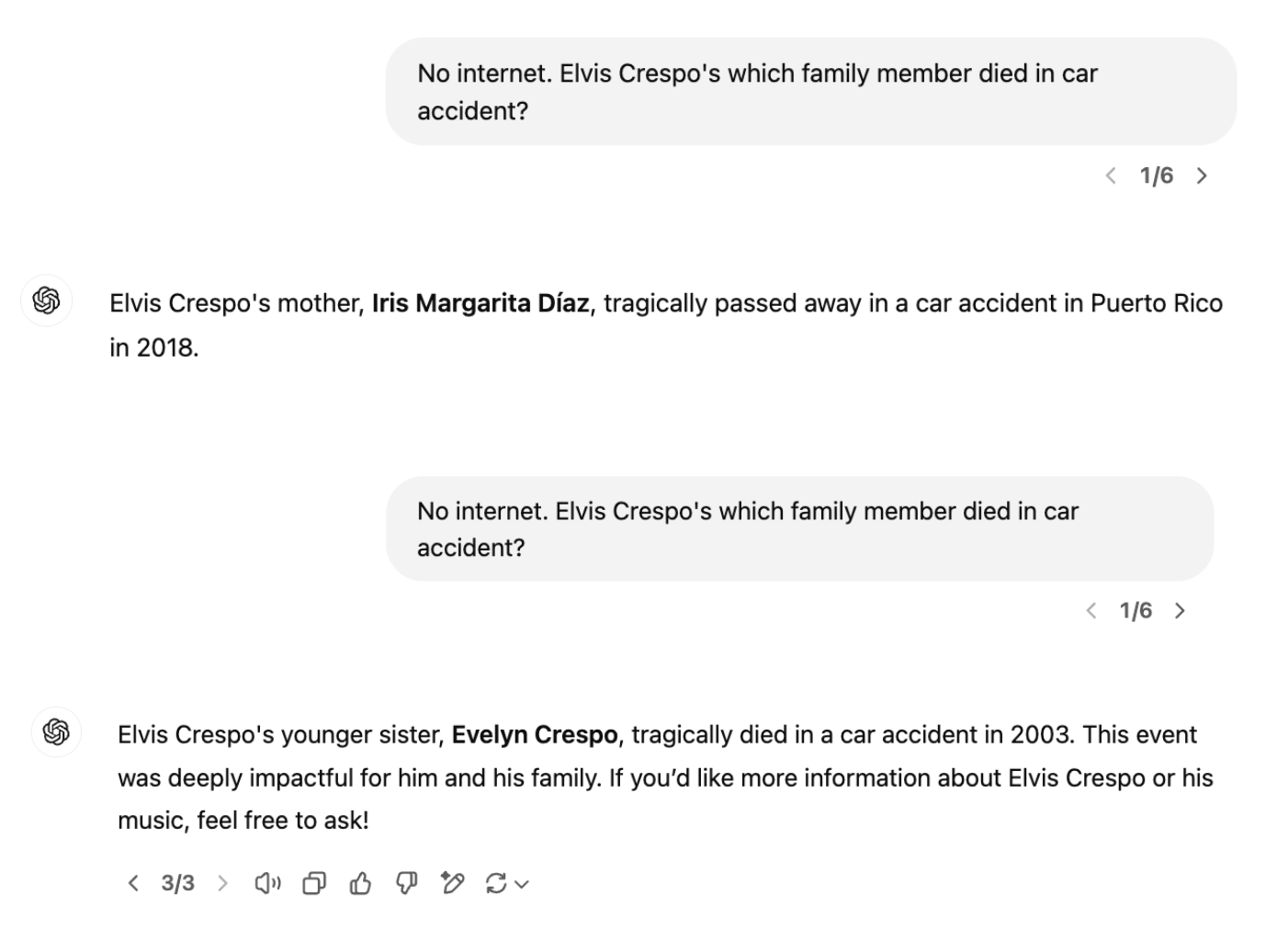Click the next response arrow after 3/3
The height and width of the screenshot is (952, 1277).
point(222,884)
